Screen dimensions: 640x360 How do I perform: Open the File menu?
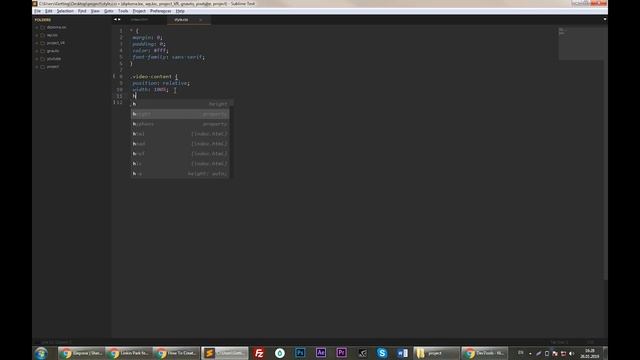pos(37,11)
